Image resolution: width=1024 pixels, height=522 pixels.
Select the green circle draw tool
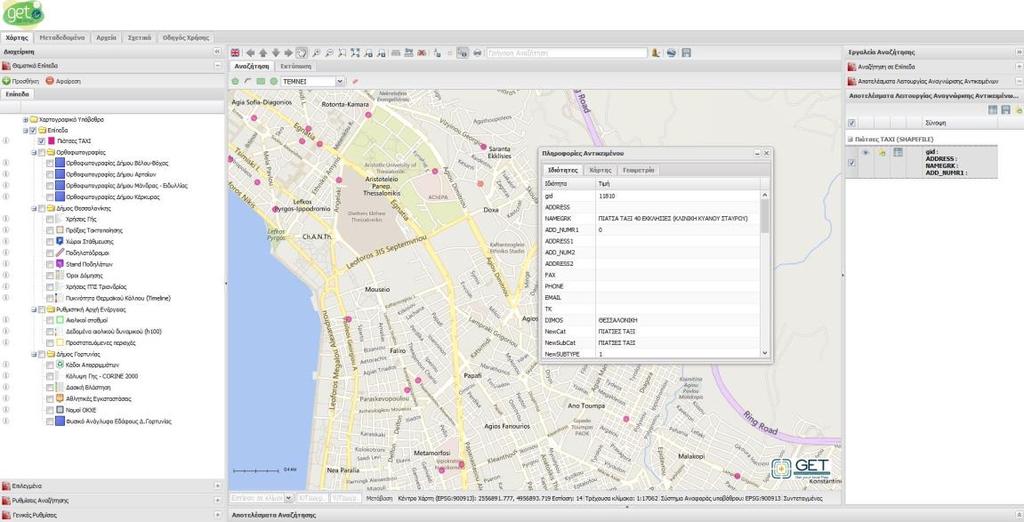point(274,82)
